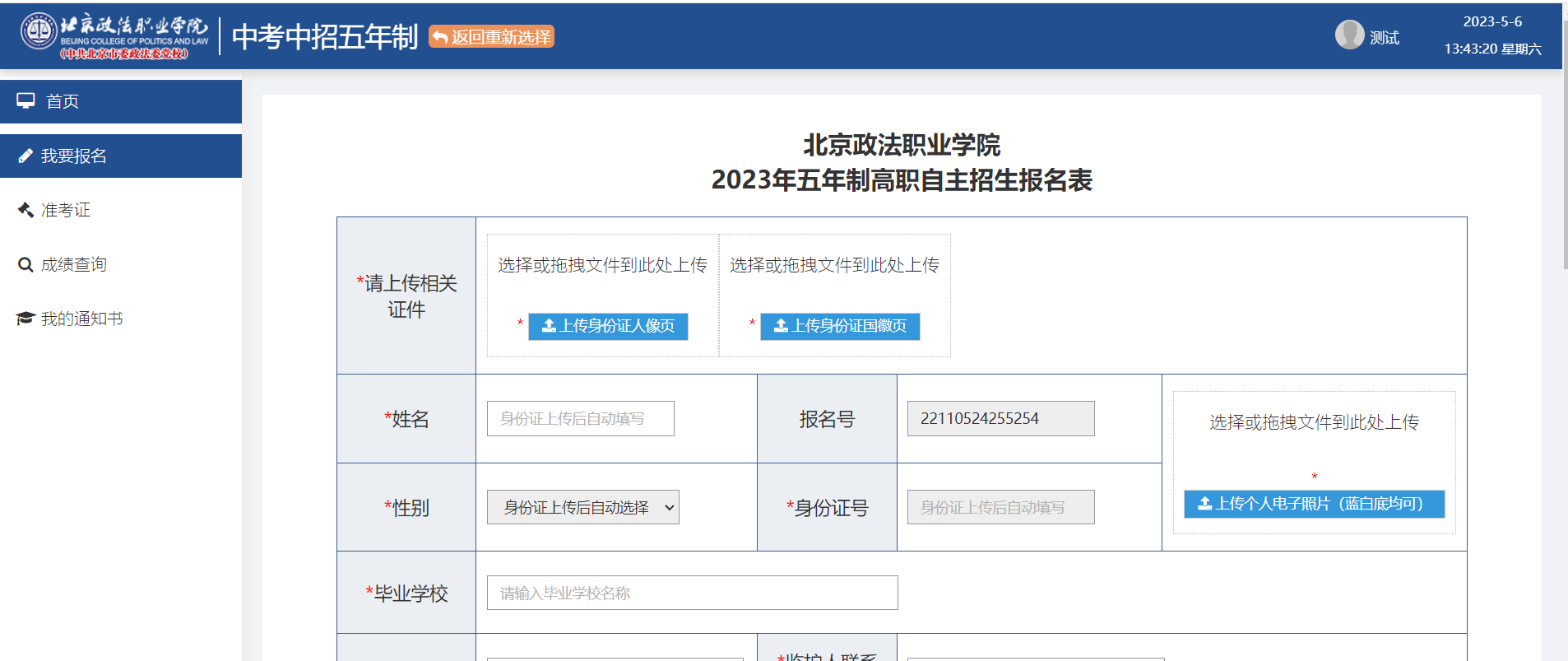Image resolution: width=1568 pixels, height=661 pixels.
Task: Click the pencil icon beside 我要报名
Action: (x=26, y=156)
